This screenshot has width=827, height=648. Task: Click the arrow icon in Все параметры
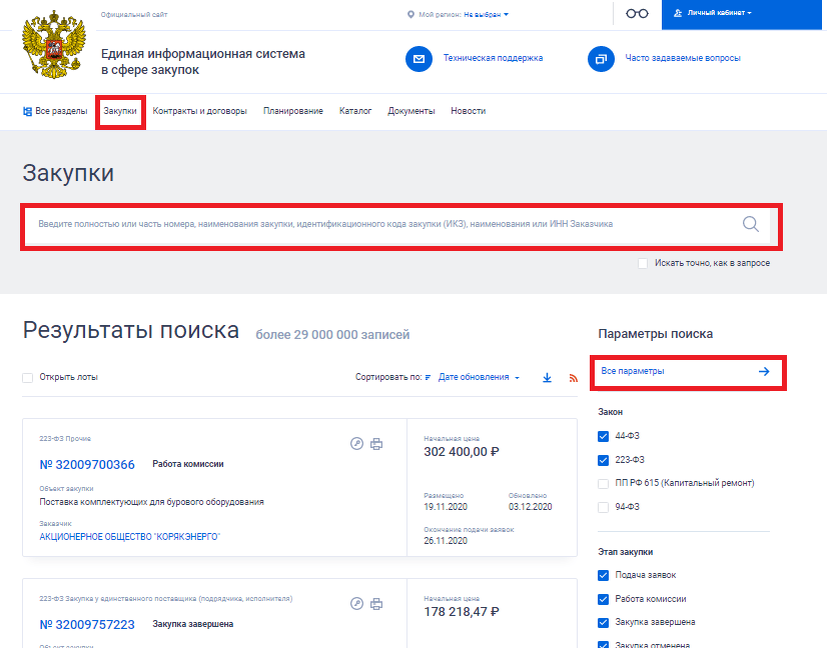coord(764,371)
